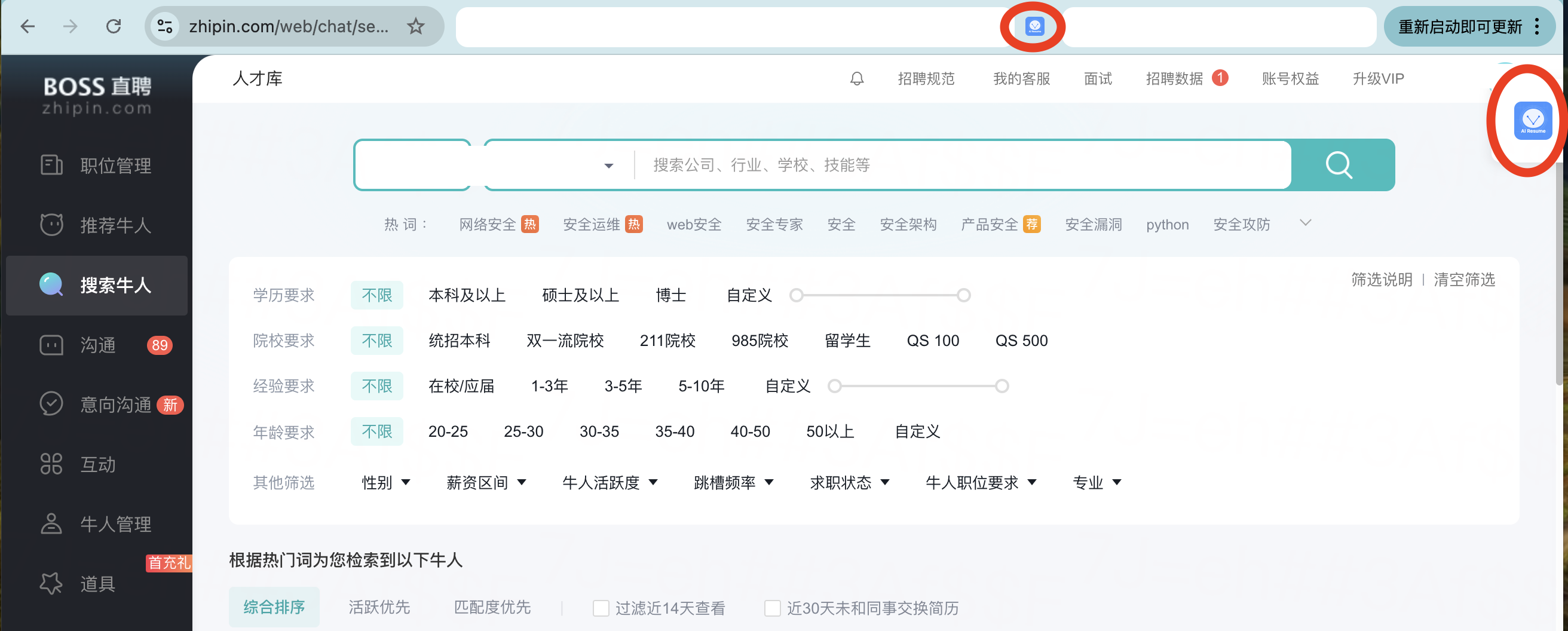The width and height of the screenshot is (1568, 631).
Task: Click the search magnifier button
Action: click(1339, 165)
